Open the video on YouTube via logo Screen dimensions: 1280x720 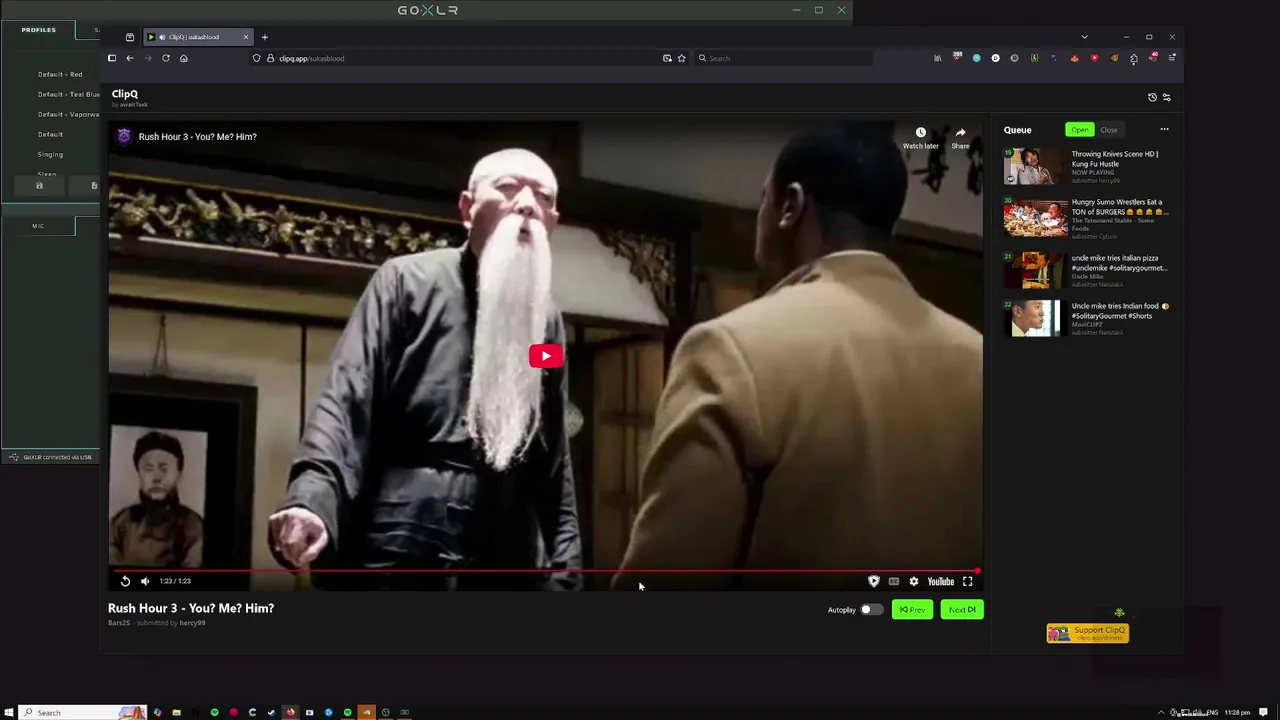940,581
